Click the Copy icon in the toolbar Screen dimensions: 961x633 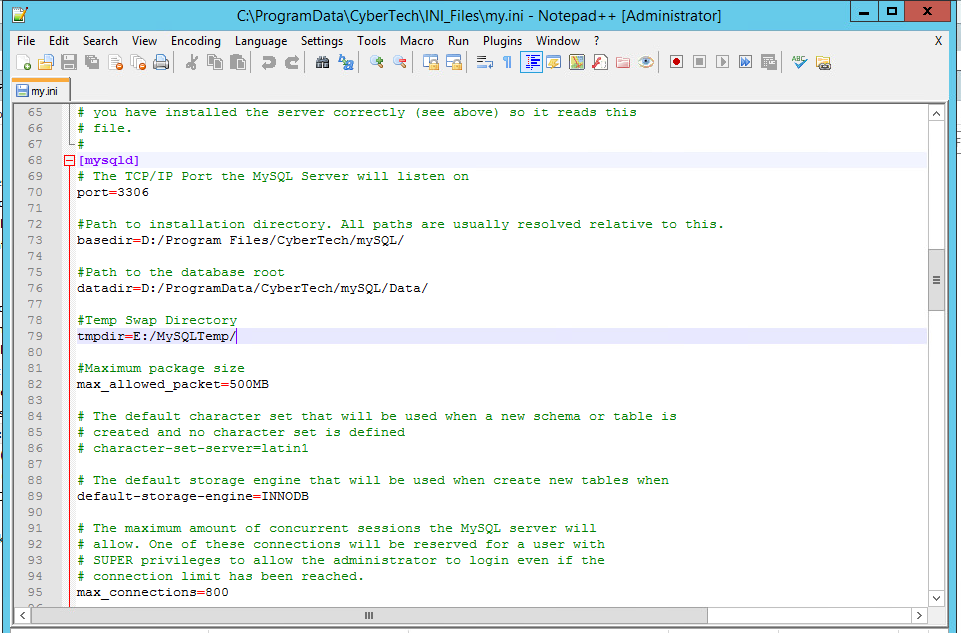[x=215, y=62]
